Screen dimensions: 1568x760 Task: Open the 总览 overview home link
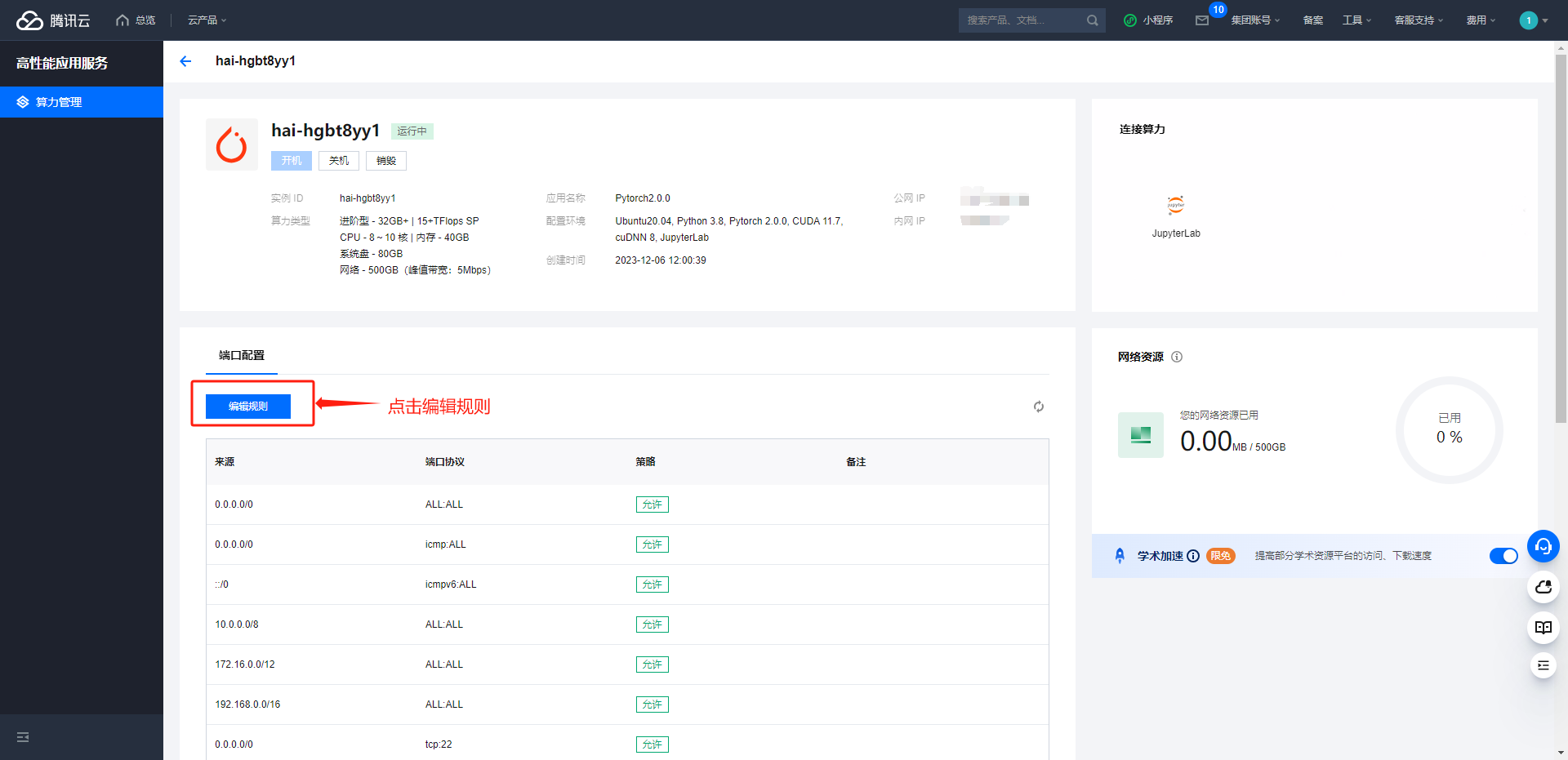(x=136, y=20)
